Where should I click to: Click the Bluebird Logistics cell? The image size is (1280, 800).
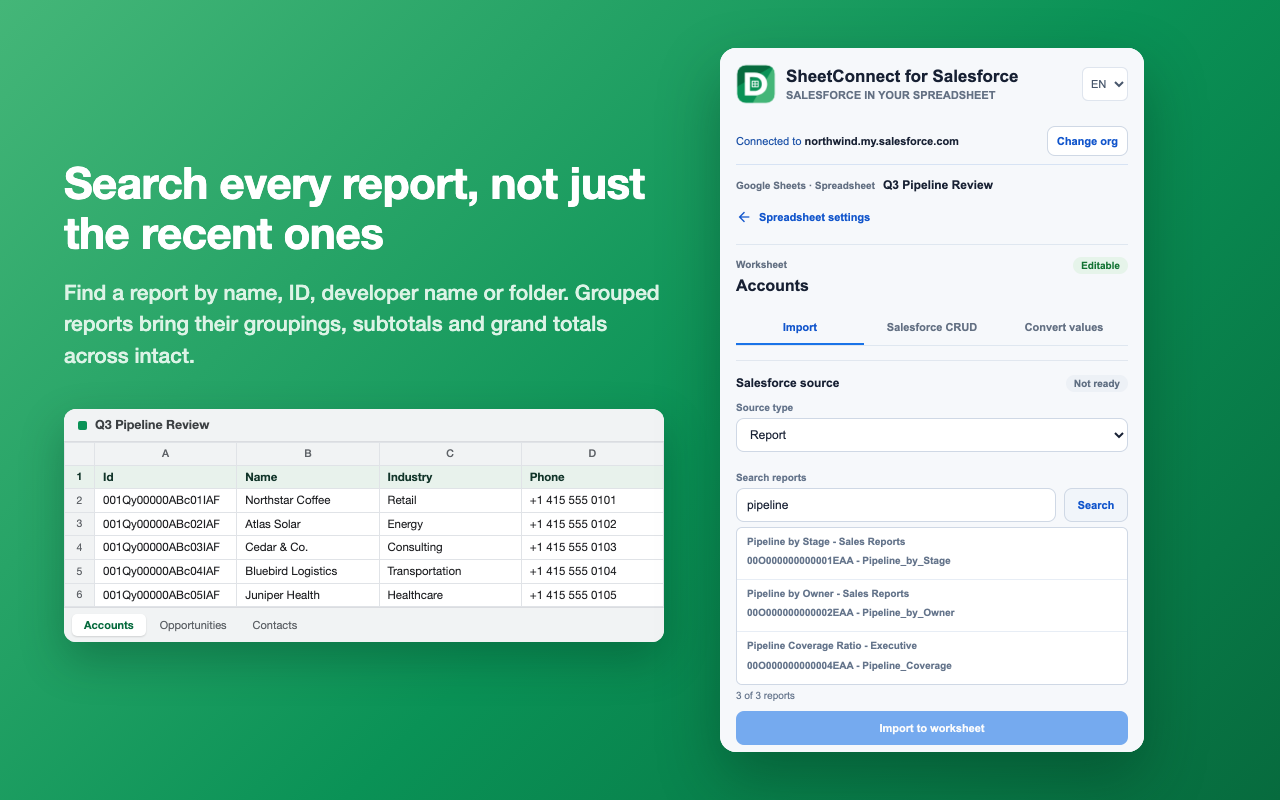click(308, 571)
